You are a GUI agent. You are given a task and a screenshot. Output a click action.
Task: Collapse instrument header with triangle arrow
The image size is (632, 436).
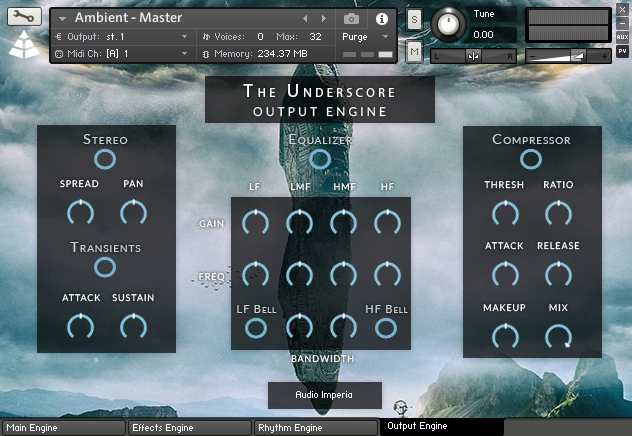(62, 19)
